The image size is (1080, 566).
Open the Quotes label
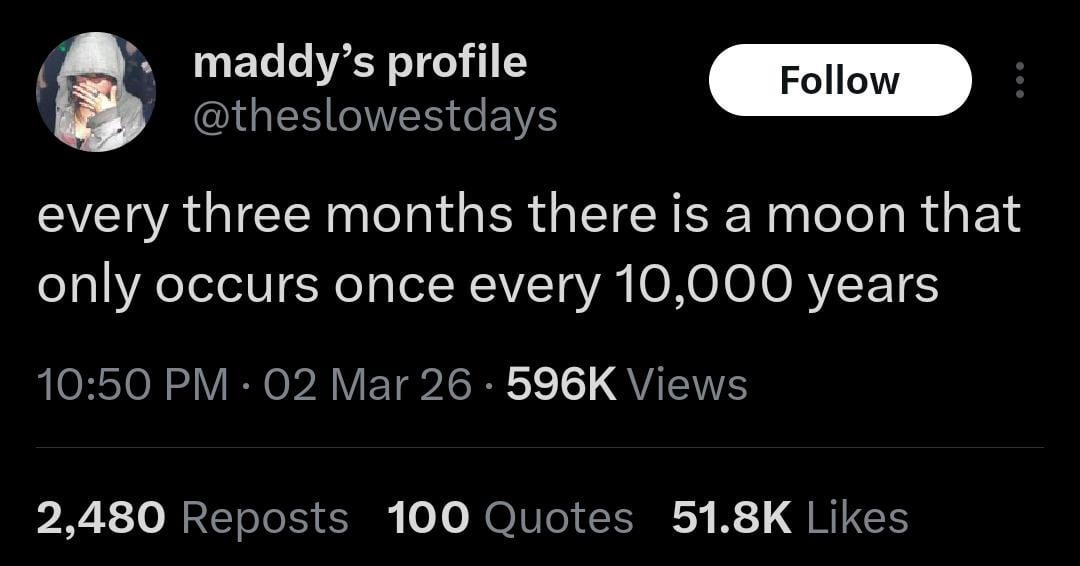[x=558, y=518]
